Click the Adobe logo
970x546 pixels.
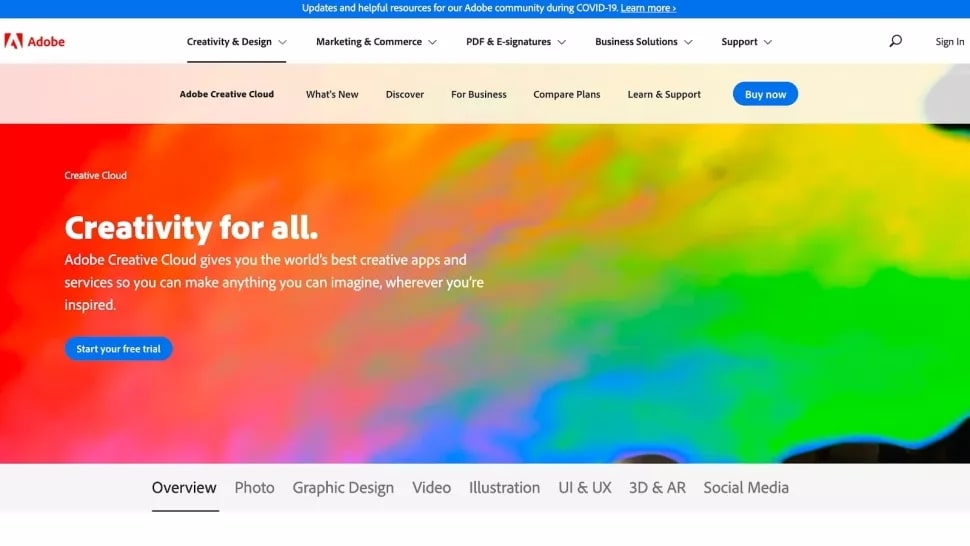[34, 41]
